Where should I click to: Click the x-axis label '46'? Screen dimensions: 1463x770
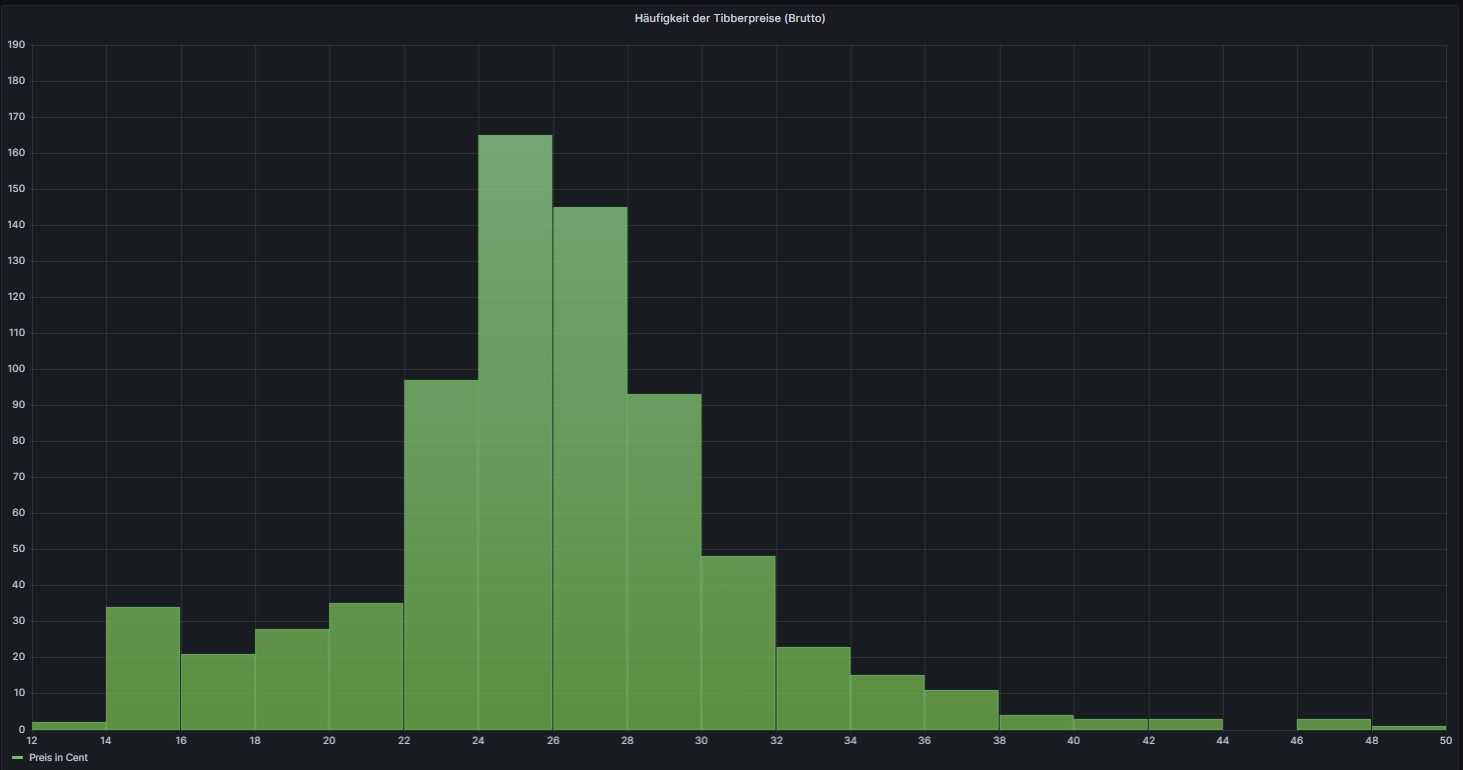(1297, 741)
